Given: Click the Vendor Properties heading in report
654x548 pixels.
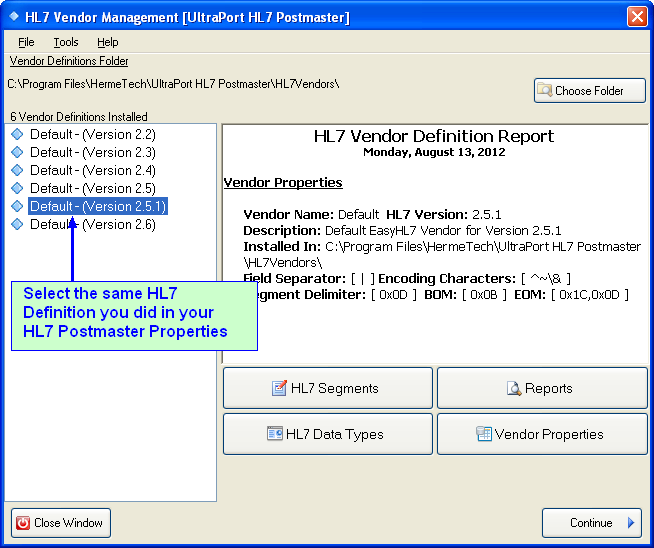Looking at the screenshot, I should [283, 183].
